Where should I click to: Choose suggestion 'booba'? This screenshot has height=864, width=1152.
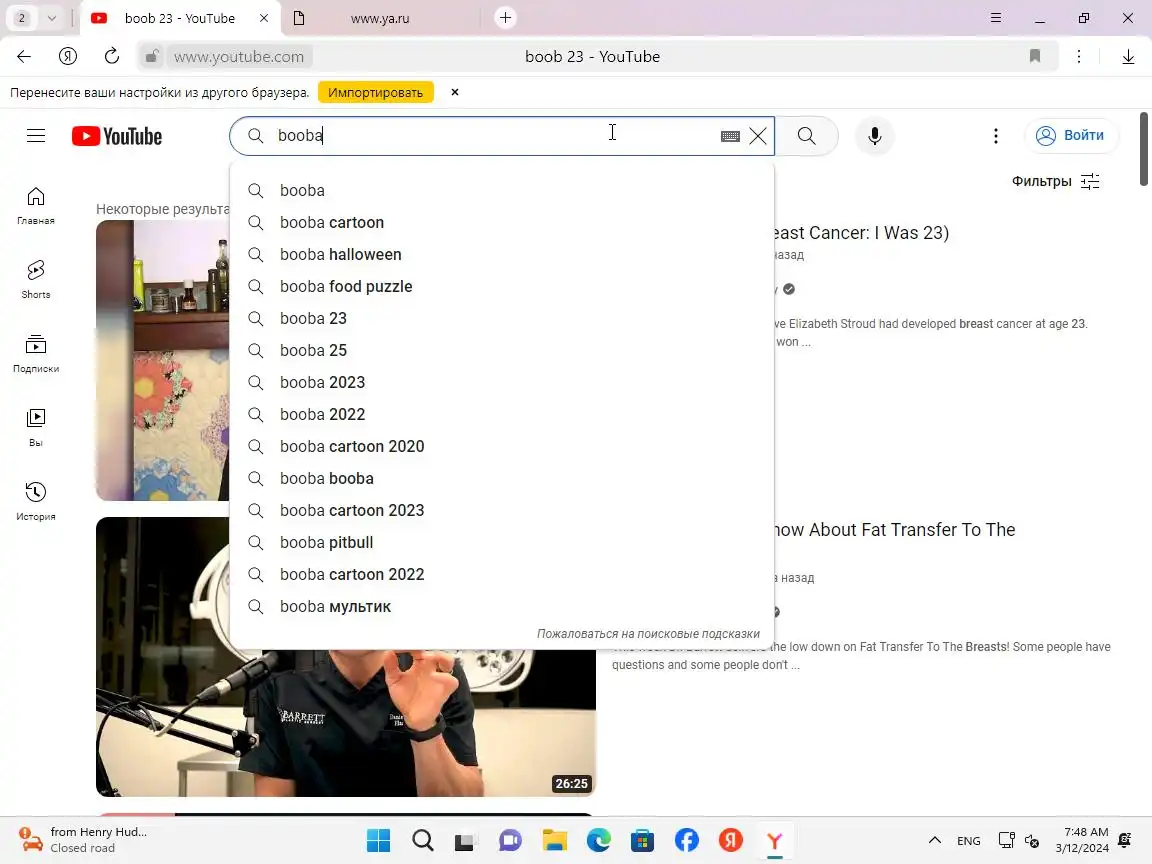[x=502, y=190]
